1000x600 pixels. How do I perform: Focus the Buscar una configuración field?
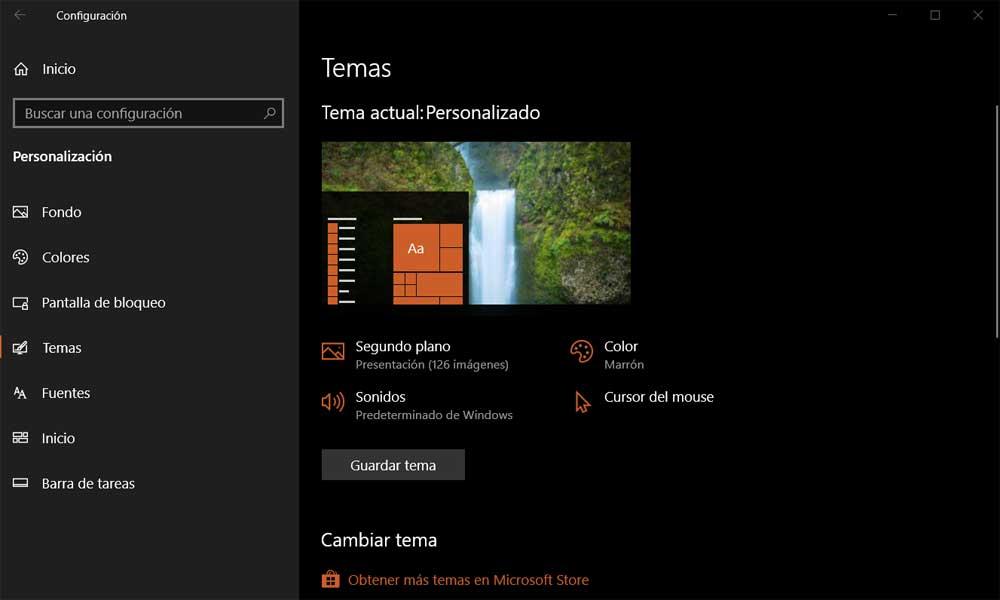tap(148, 113)
